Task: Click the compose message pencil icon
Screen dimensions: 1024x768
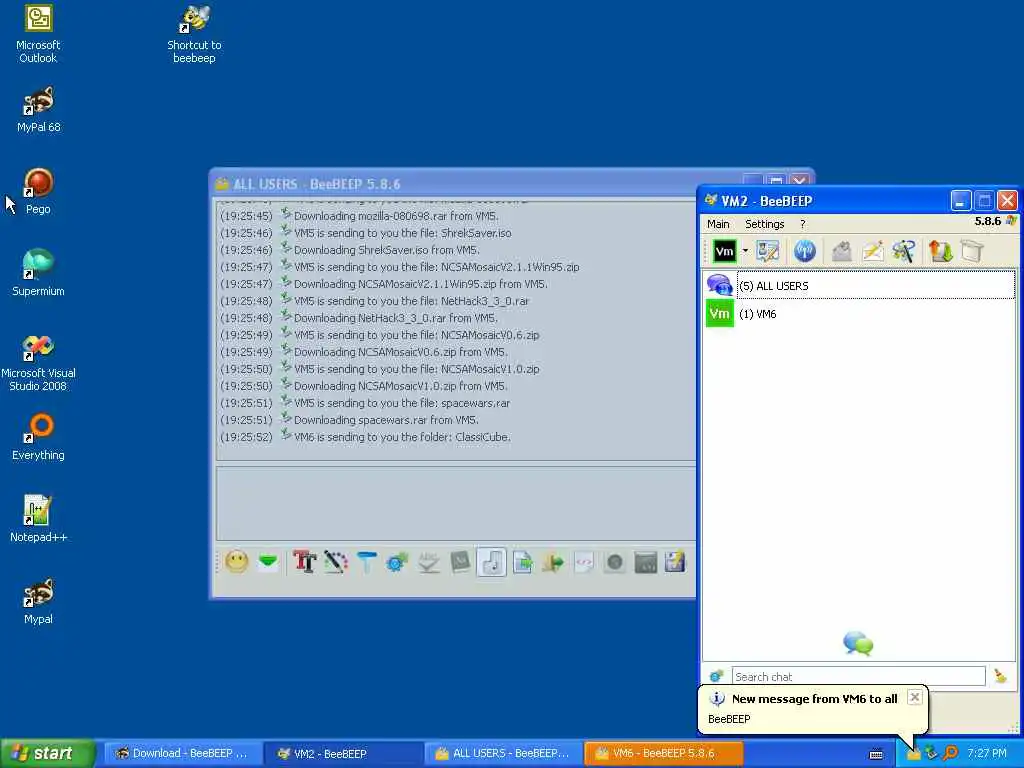Action: click(873, 251)
